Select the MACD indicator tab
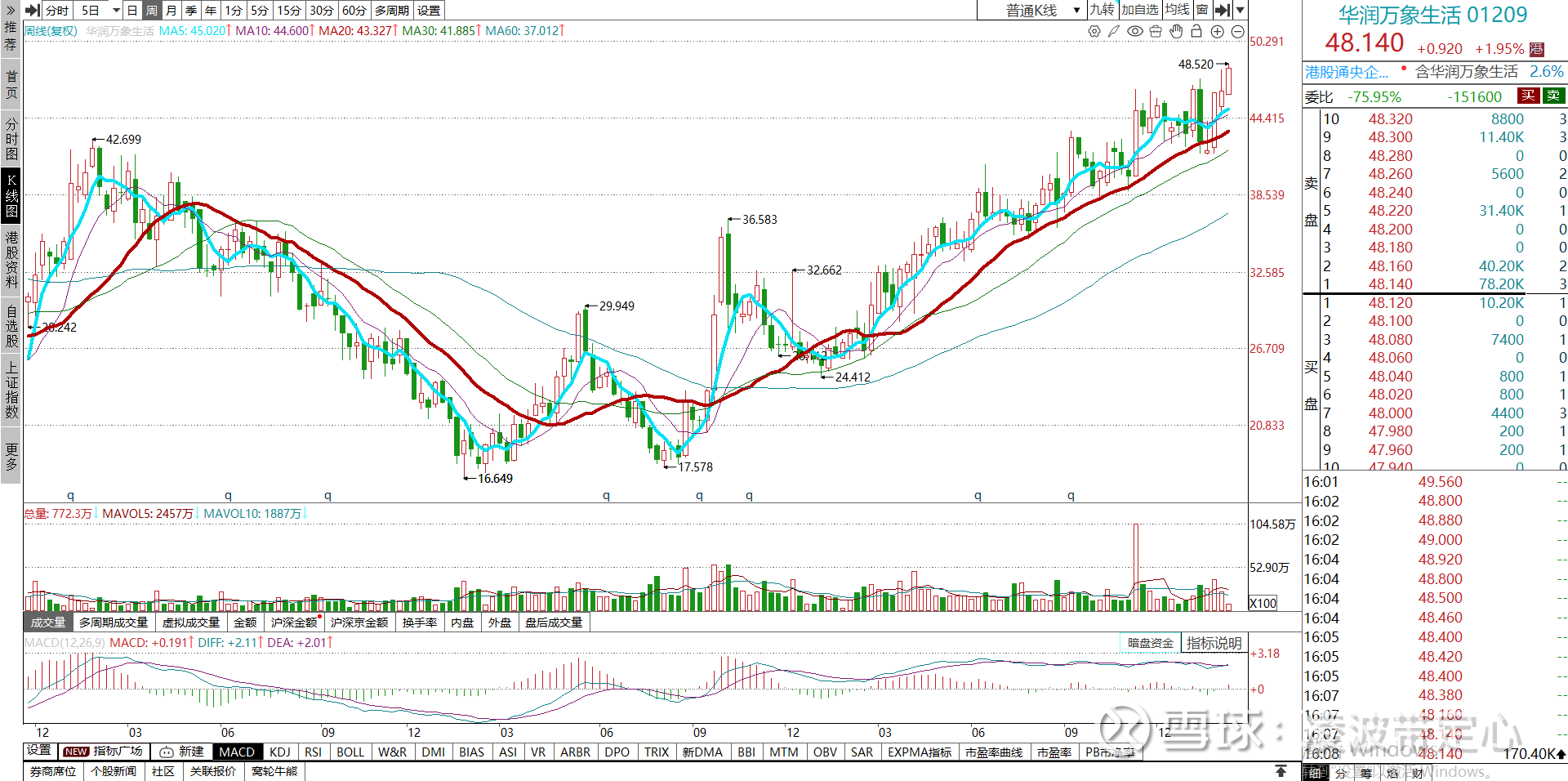The width and height of the screenshot is (1568, 781). [x=237, y=752]
